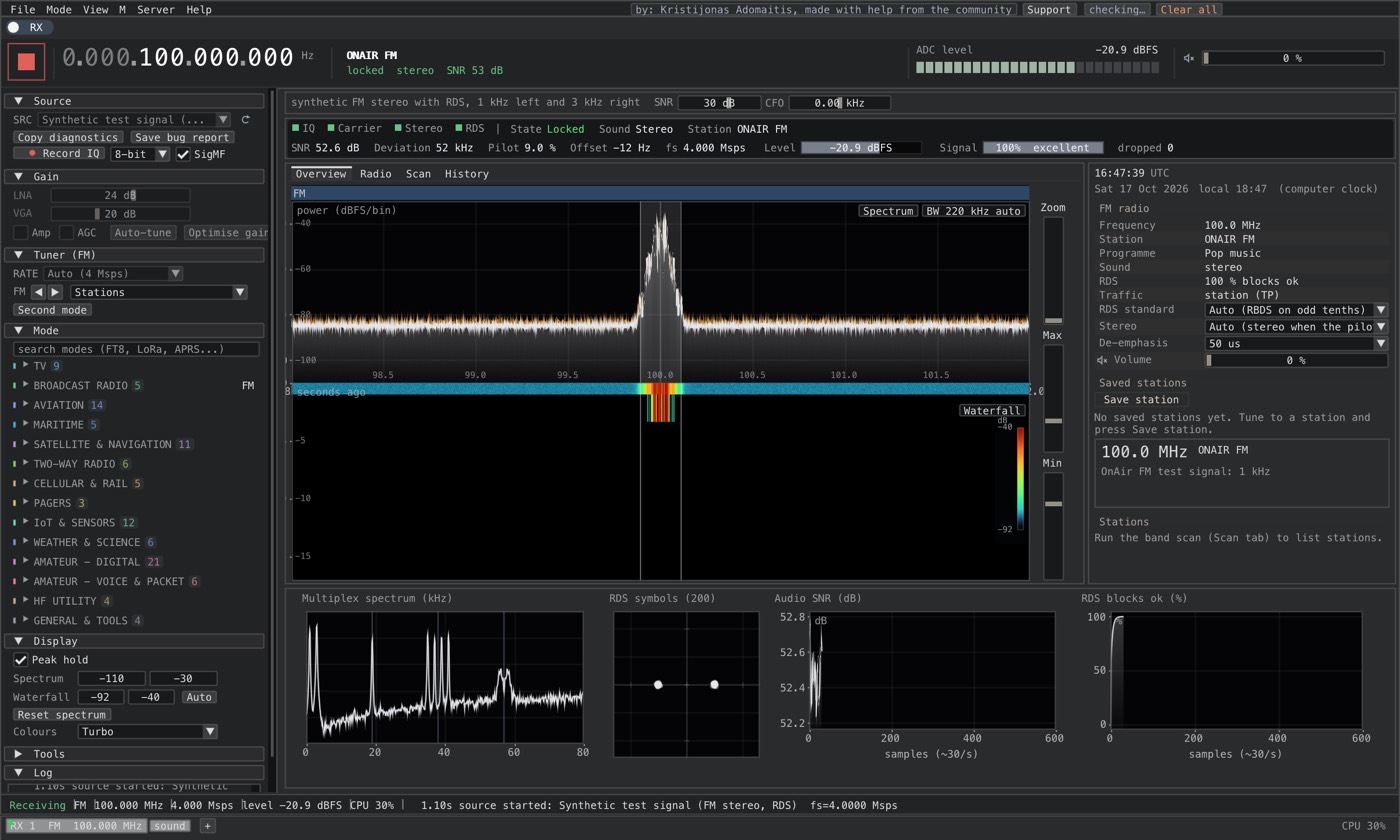
Task: Click Copy diagnostics button
Action: (x=68, y=137)
